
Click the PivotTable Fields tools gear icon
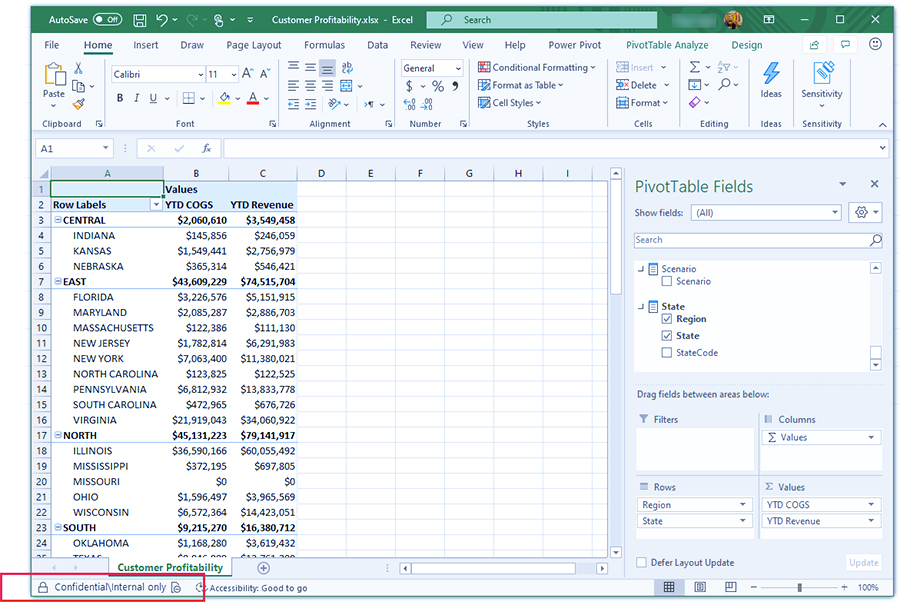(x=865, y=213)
